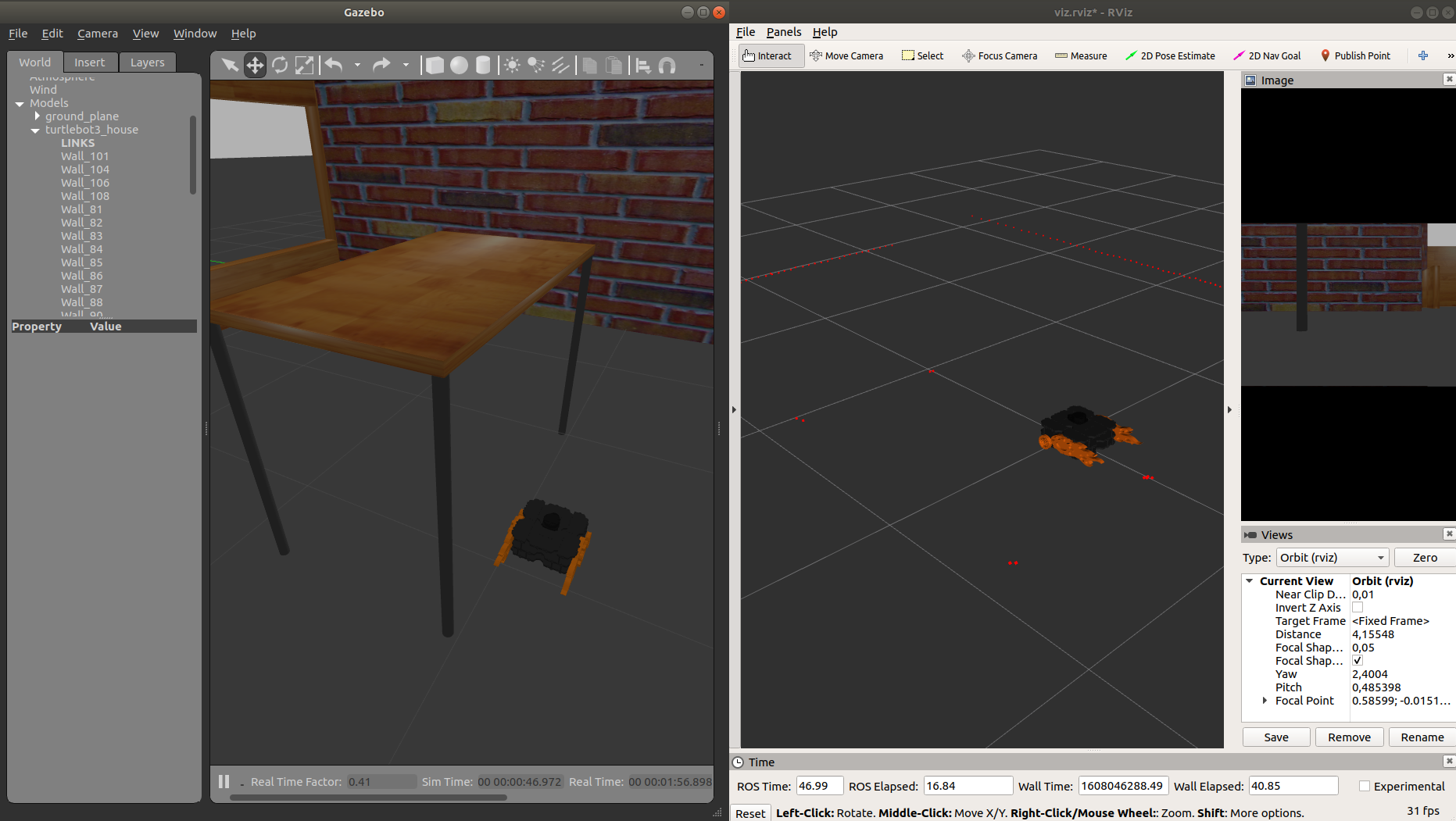Switch to the Insert tab in Gazebo
Viewport: 1456px width, 821px height.
click(x=89, y=62)
